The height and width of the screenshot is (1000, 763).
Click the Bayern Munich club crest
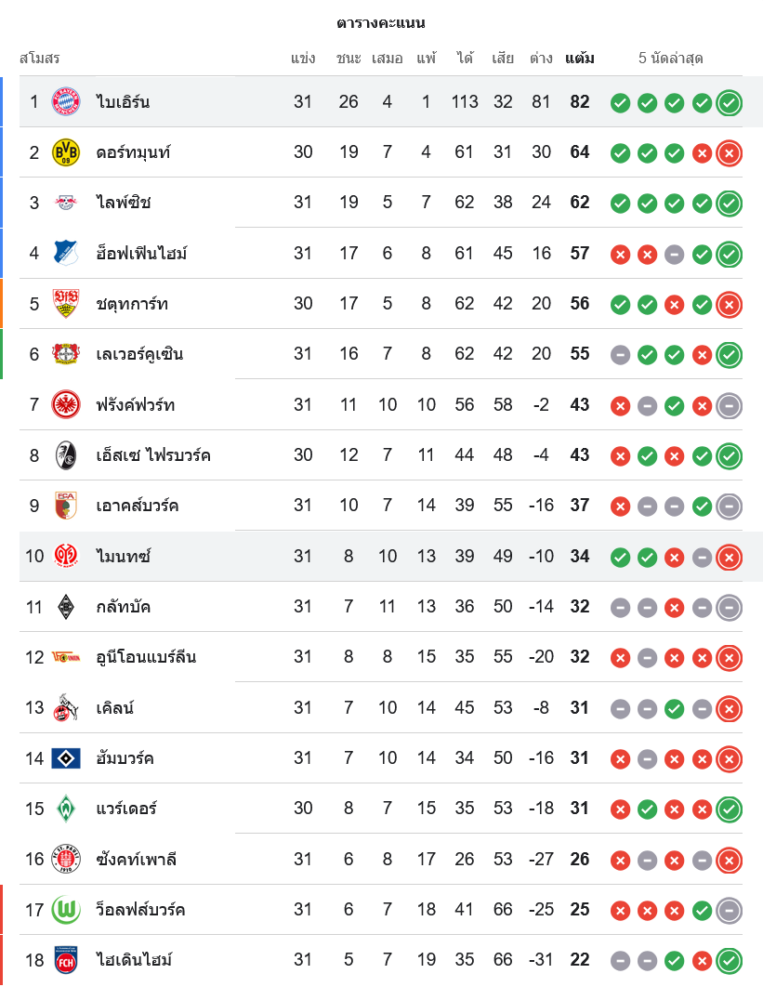pyautogui.click(x=66, y=102)
